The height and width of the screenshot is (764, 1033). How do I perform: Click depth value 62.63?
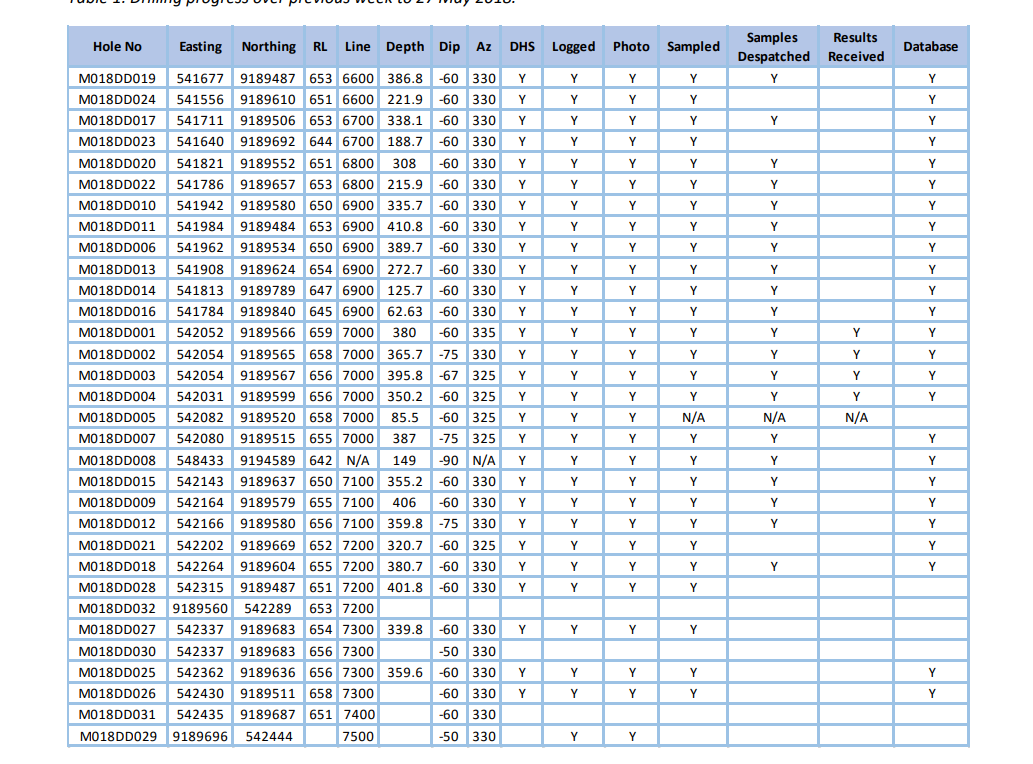405,312
